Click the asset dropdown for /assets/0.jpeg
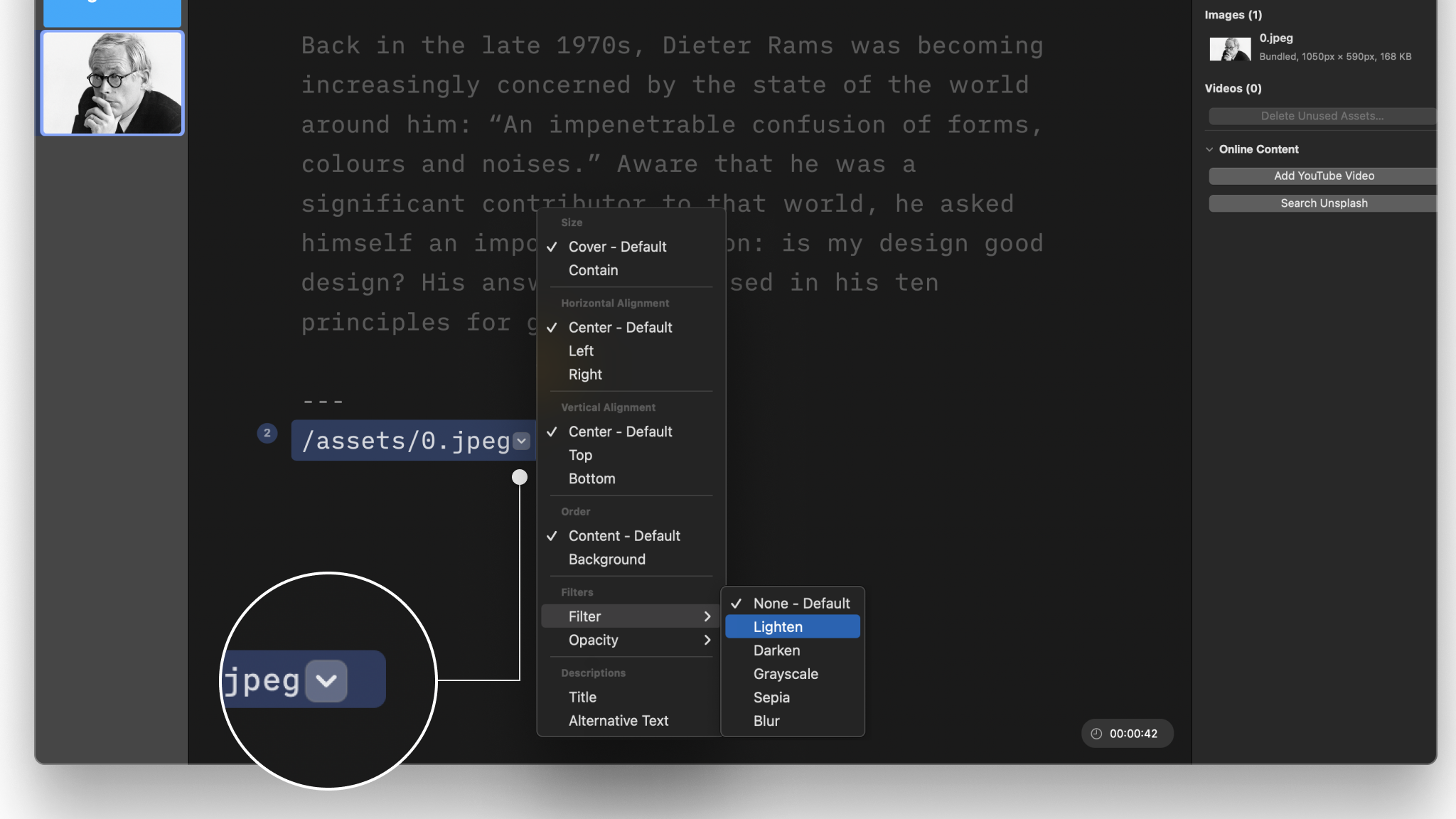1456x819 pixels. [x=523, y=439]
